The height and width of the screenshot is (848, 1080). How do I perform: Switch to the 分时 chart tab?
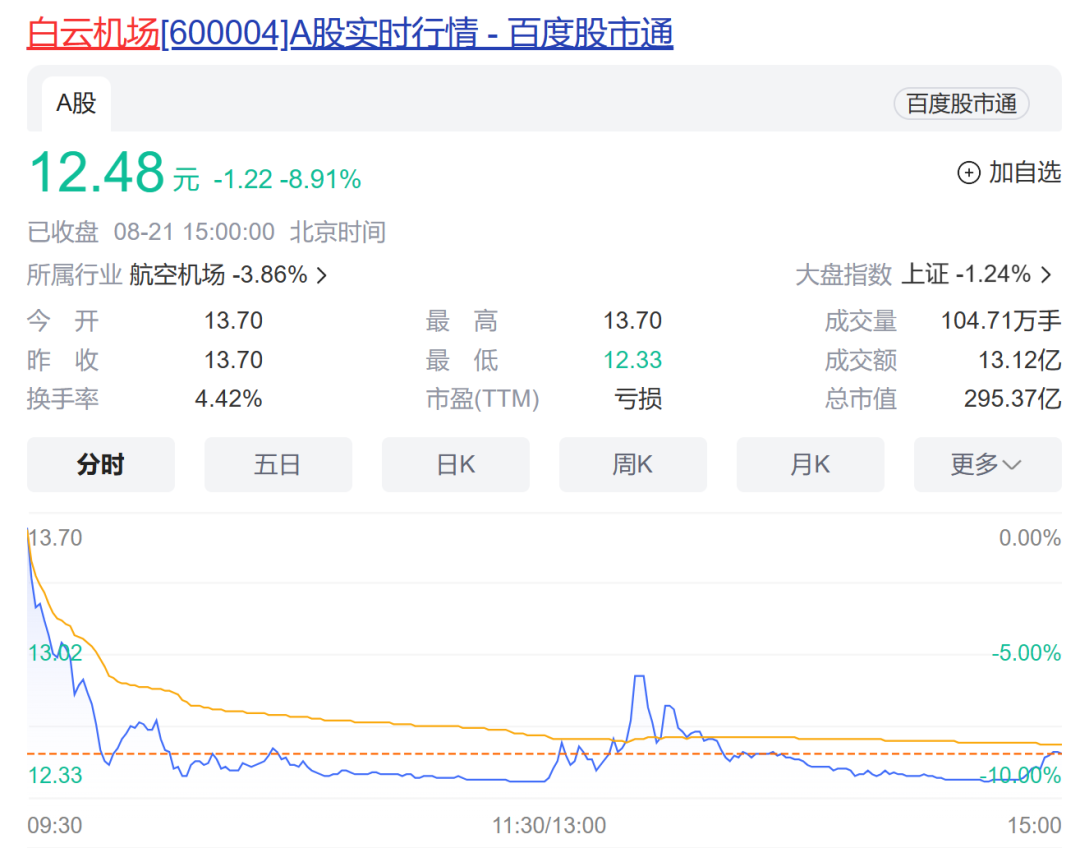click(101, 464)
